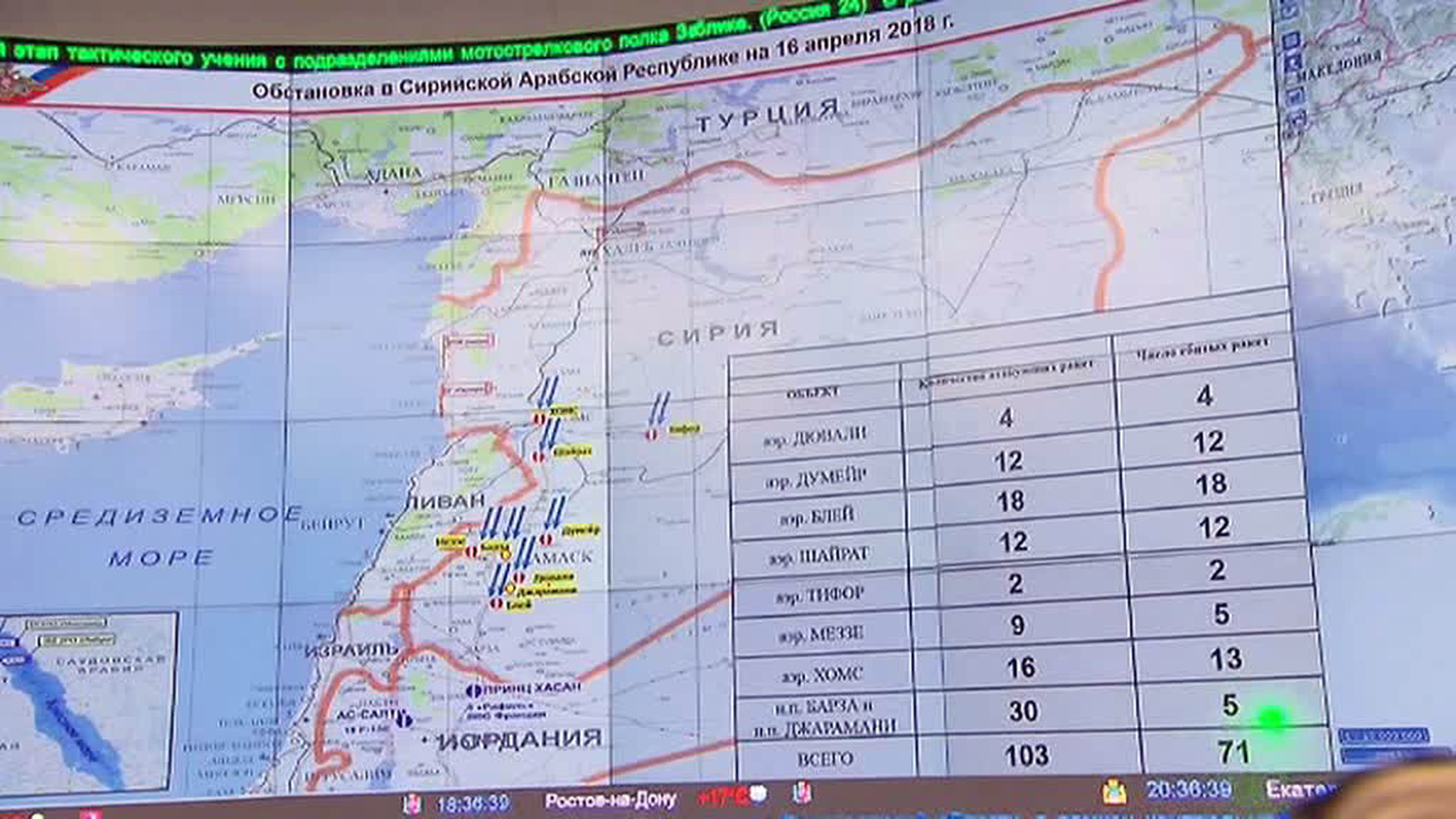
Task: Click the total launched value 103
Action: (x=1027, y=755)
